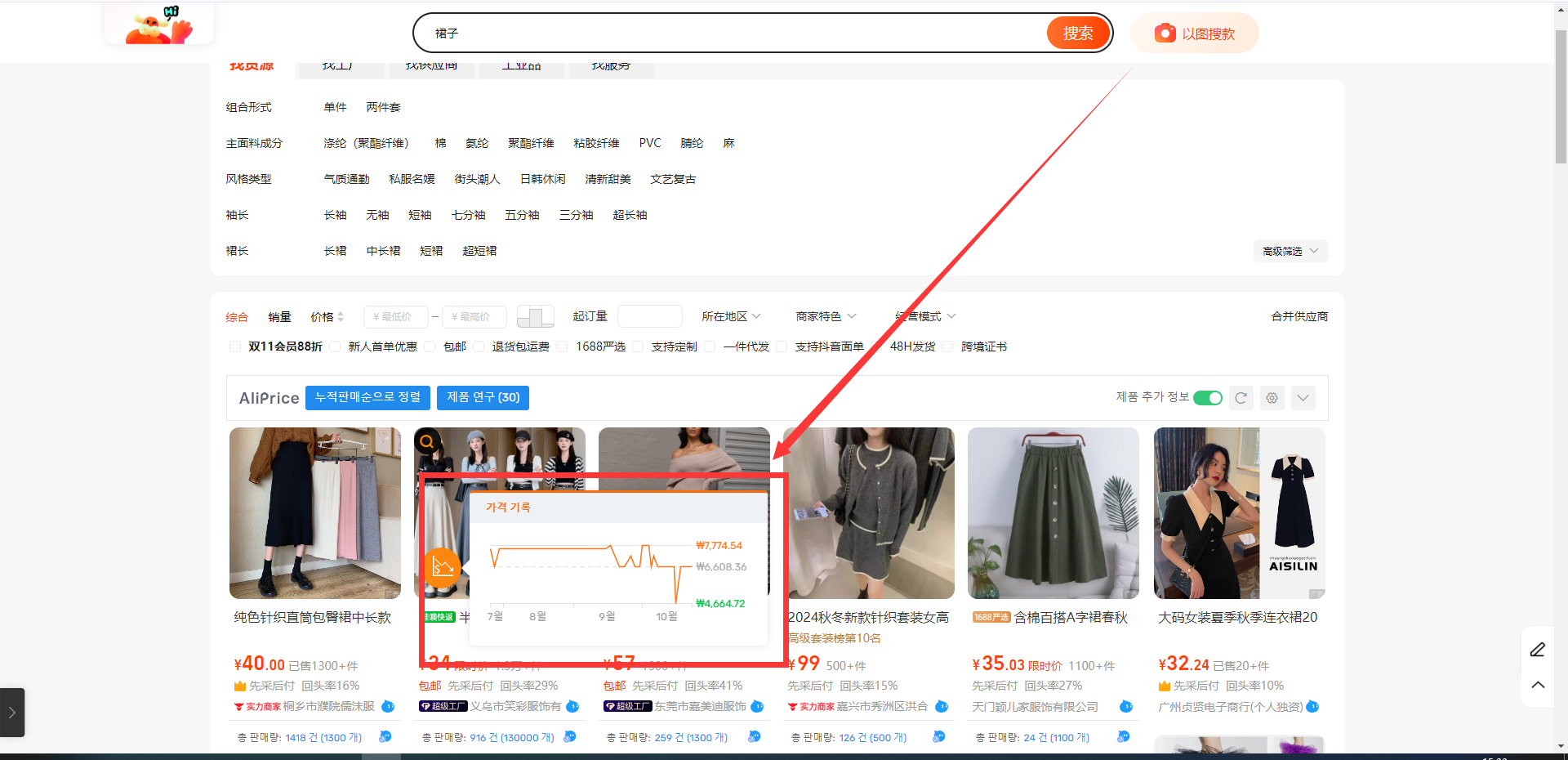Click the 最低价 minimum price field

396,316
